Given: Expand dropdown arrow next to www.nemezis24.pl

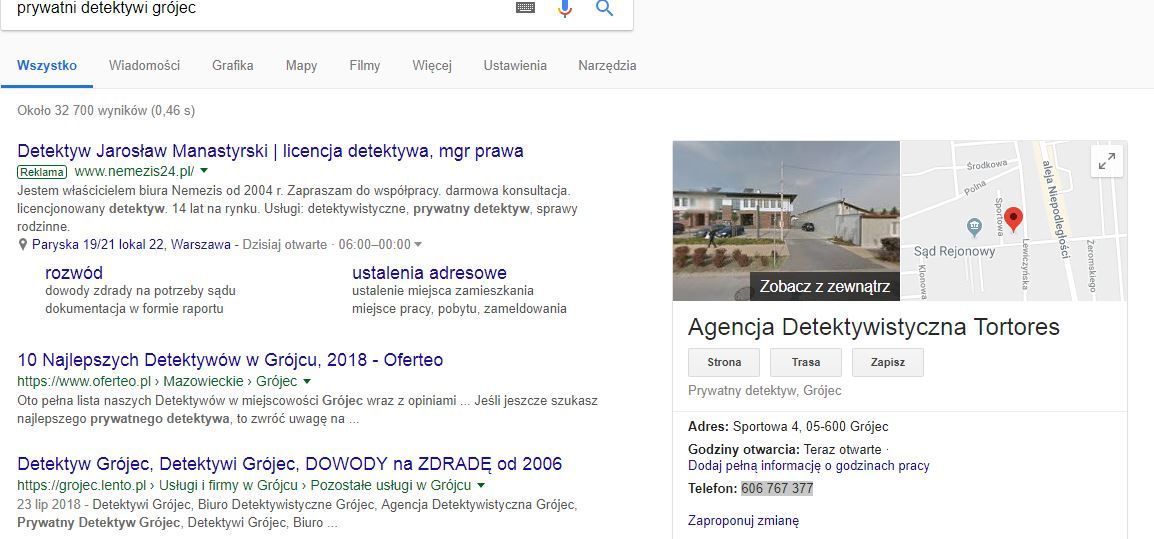Looking at the screenshot, I should (205, 171).
